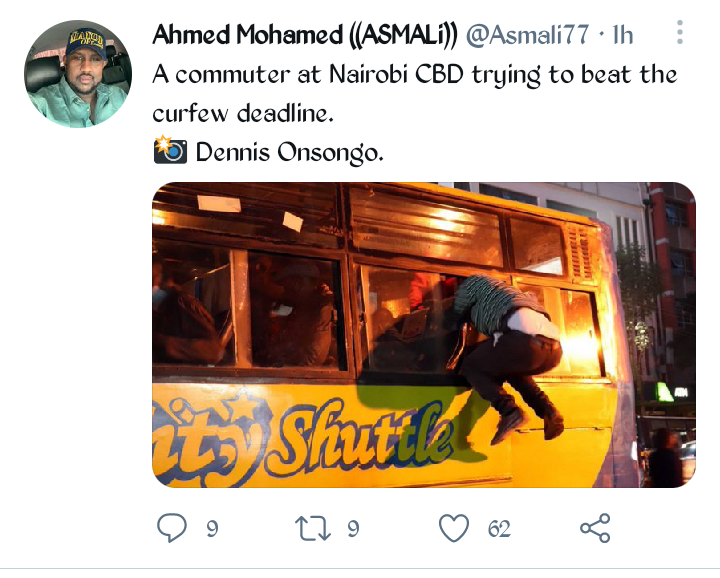This screenshot has height=578, width=720.
Task: Open Ahmed Mohamed's profile picture
Action: [78, 73]
